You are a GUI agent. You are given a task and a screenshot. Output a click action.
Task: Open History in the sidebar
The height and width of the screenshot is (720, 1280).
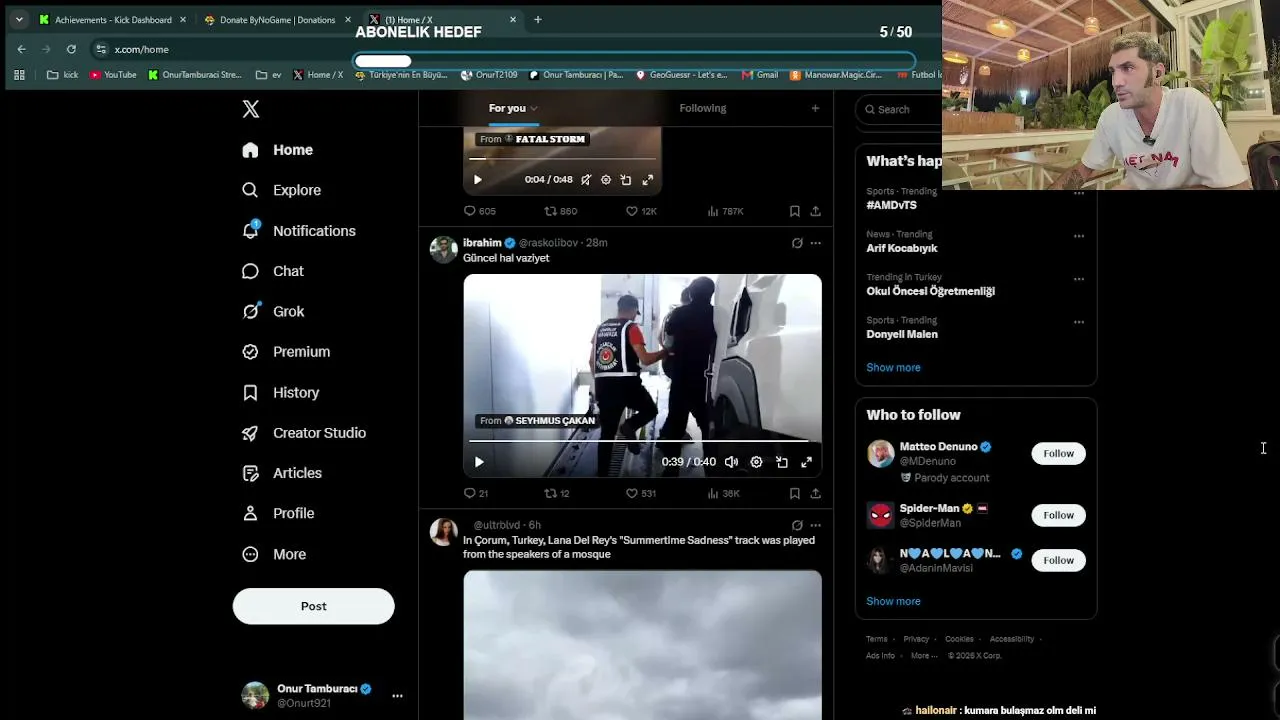pos(281,393)
